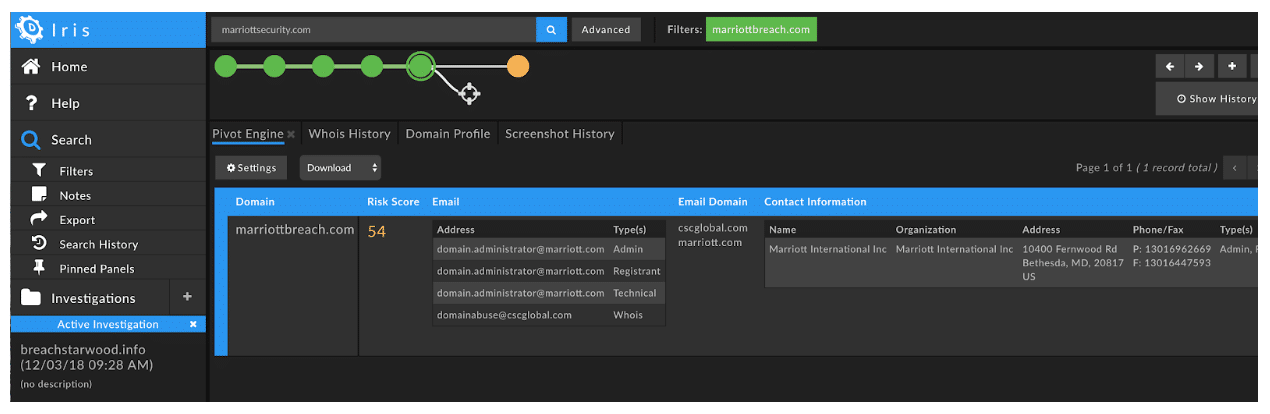
Task: Sort by the Risk Score column header
Action: click(x=393, y=202)
